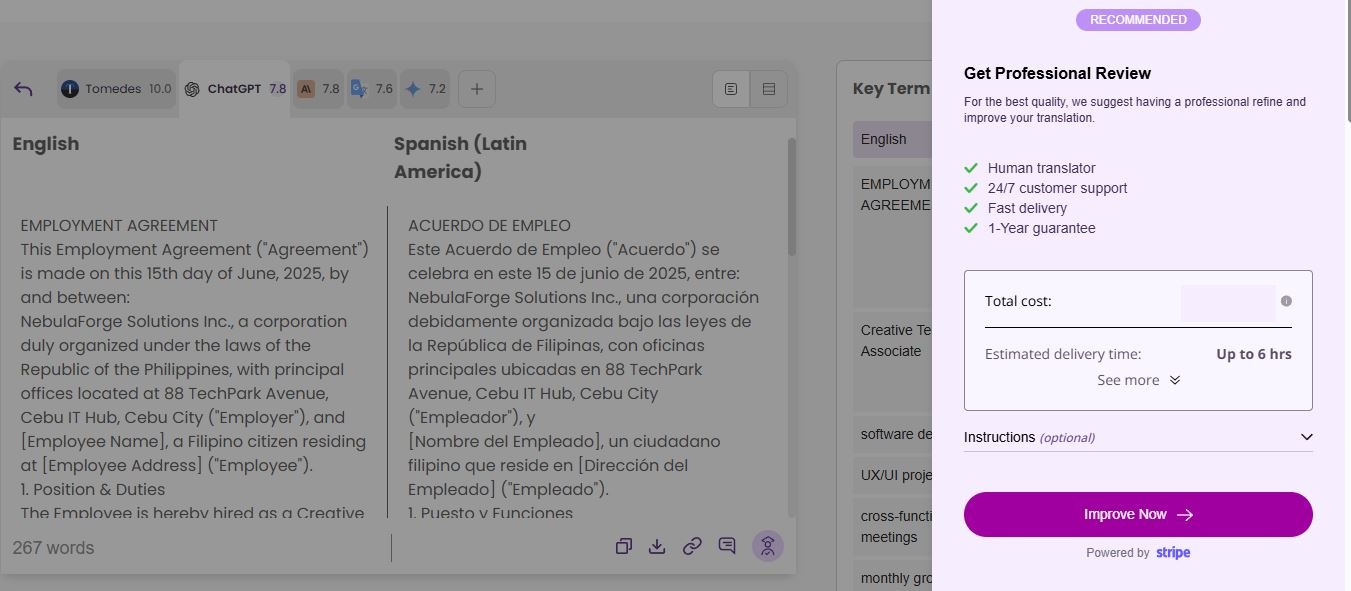
Task: Expand the Instructions optional section
Action: pyautogui.click(x=1138, y=437)
